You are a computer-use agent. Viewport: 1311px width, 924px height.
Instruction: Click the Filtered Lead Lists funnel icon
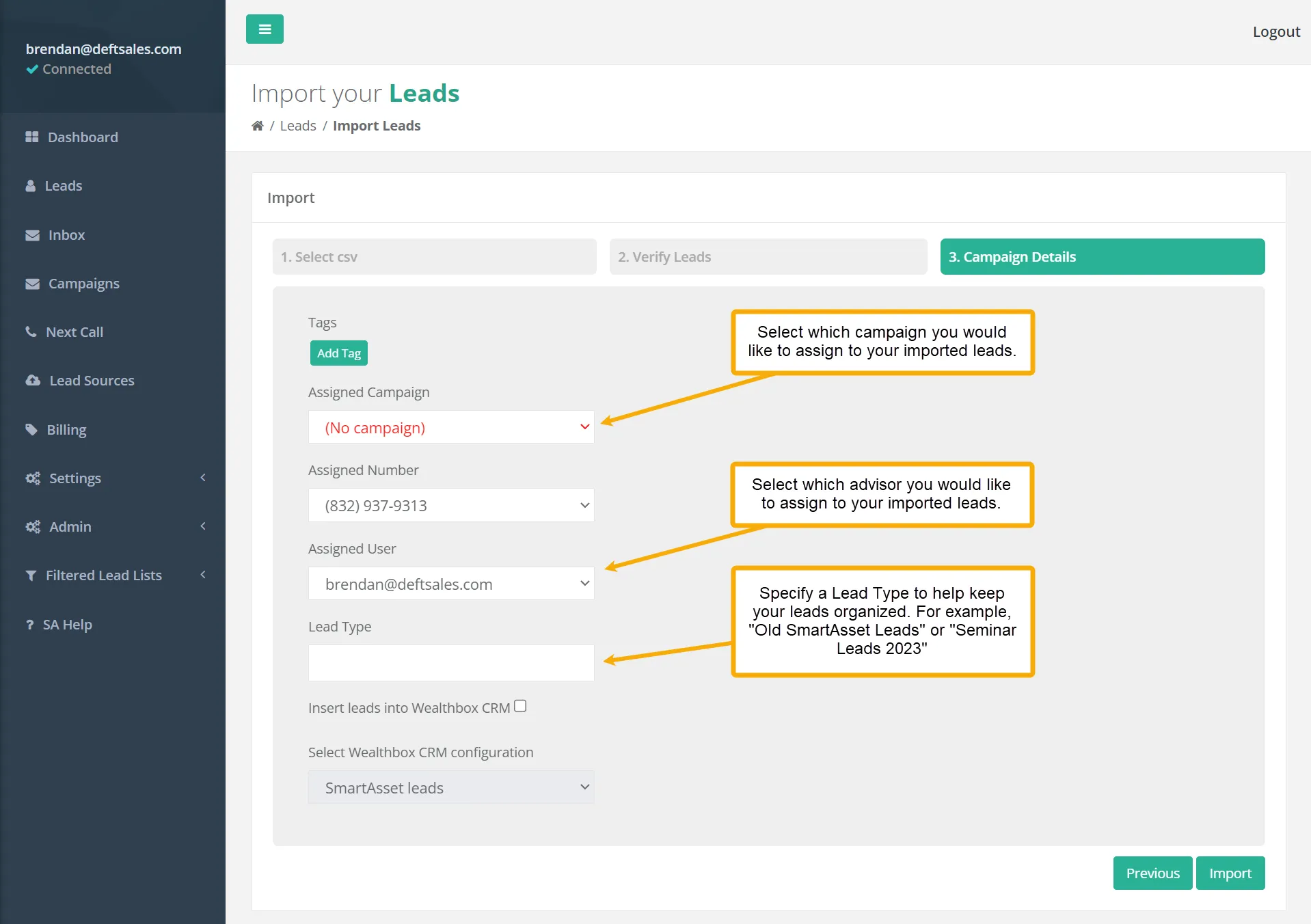tap(31, 575)
